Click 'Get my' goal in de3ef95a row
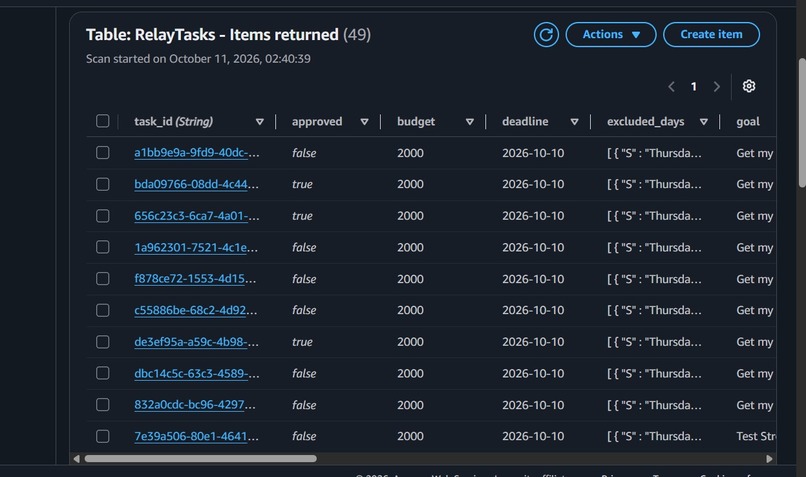Screen dimensions: 806x477 tap(755, 342)
